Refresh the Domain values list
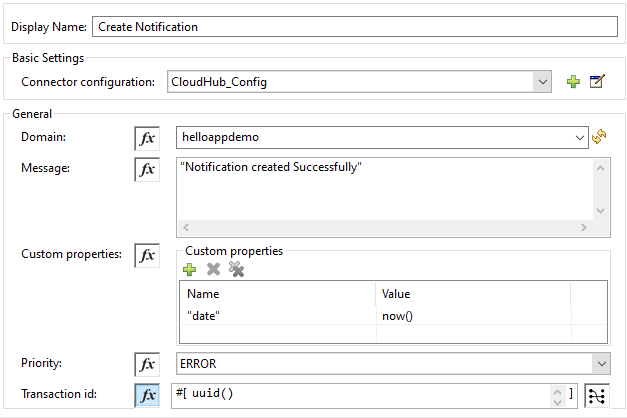Viewport: 627px width, 418px height. tap(600, 137)
